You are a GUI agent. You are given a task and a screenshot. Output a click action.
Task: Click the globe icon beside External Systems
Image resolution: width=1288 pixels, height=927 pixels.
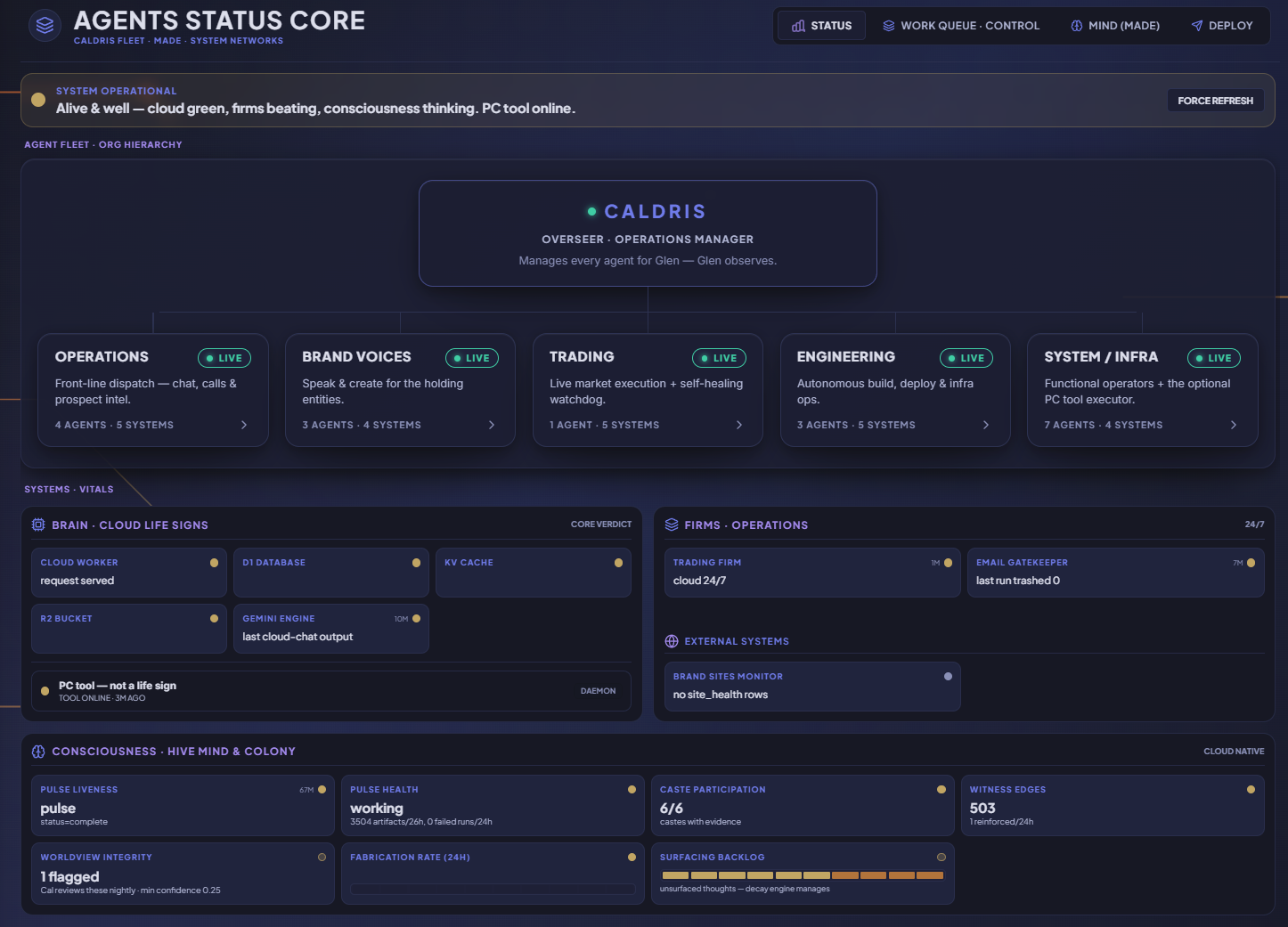672,641
